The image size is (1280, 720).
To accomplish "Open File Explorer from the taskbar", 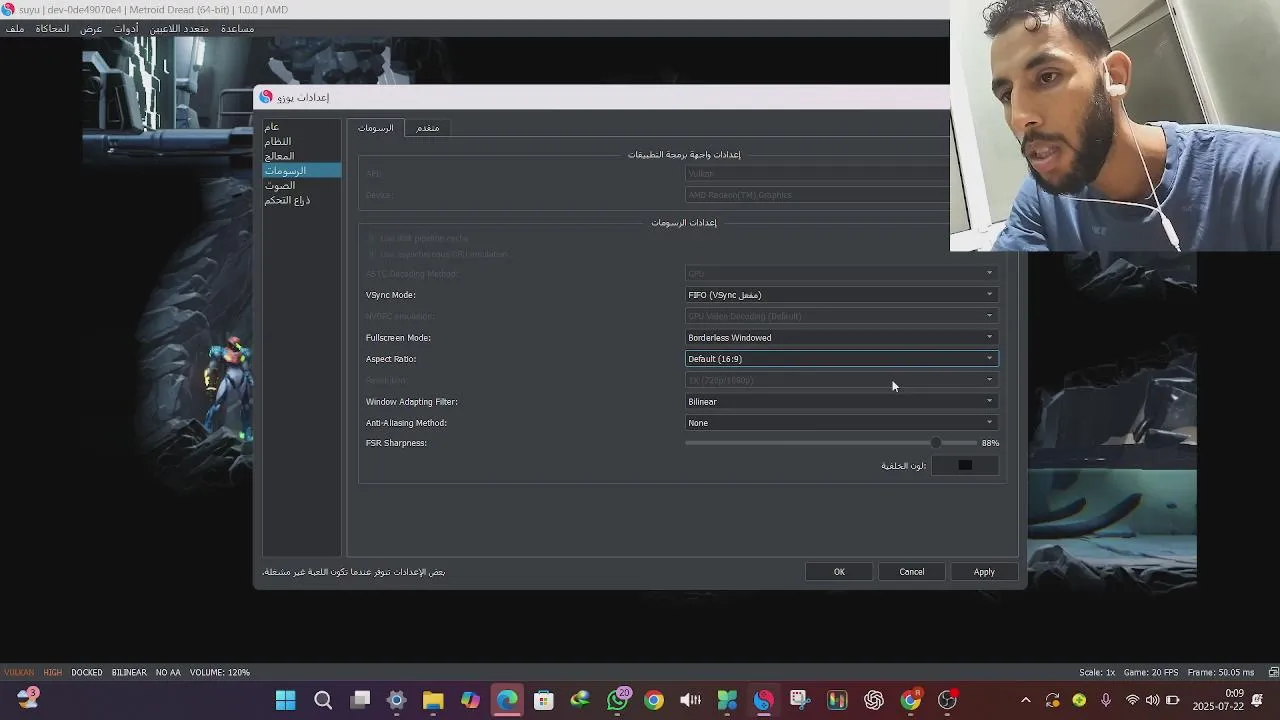I will point(433,700).
